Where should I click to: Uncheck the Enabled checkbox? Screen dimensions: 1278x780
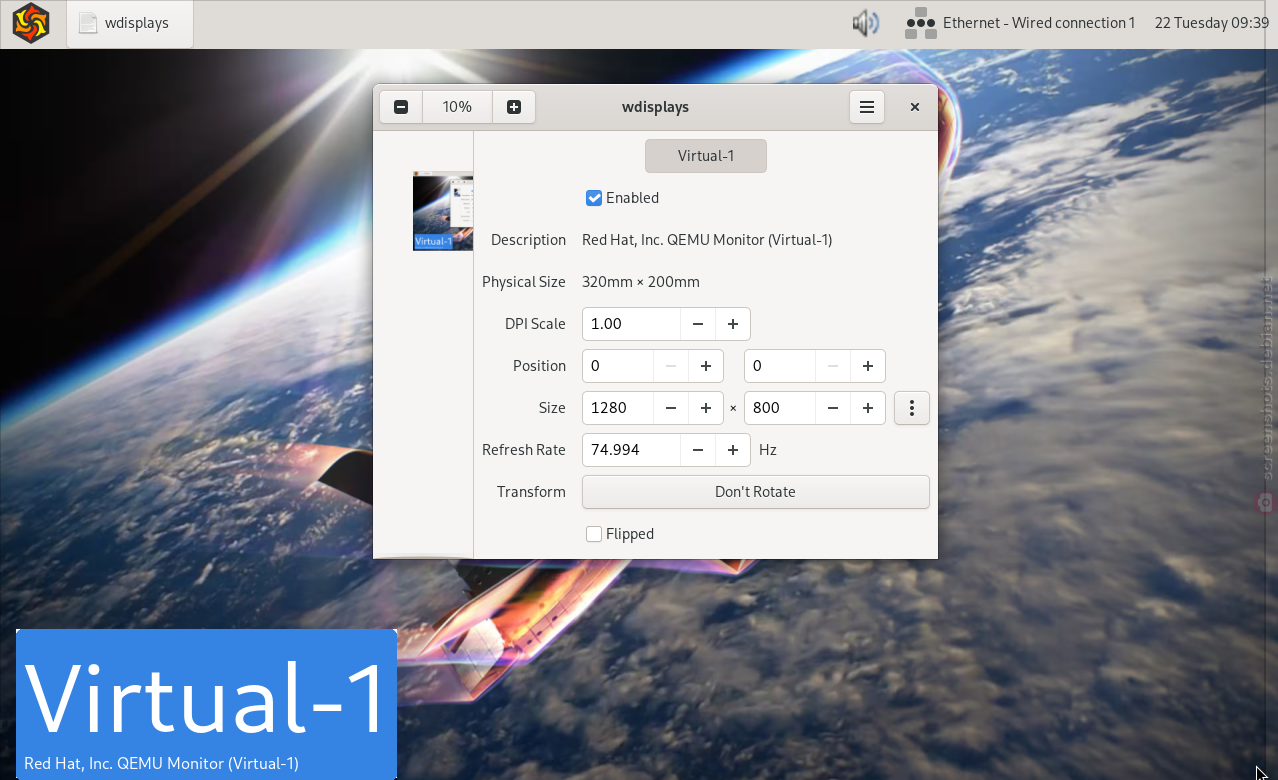coord(594,198)
